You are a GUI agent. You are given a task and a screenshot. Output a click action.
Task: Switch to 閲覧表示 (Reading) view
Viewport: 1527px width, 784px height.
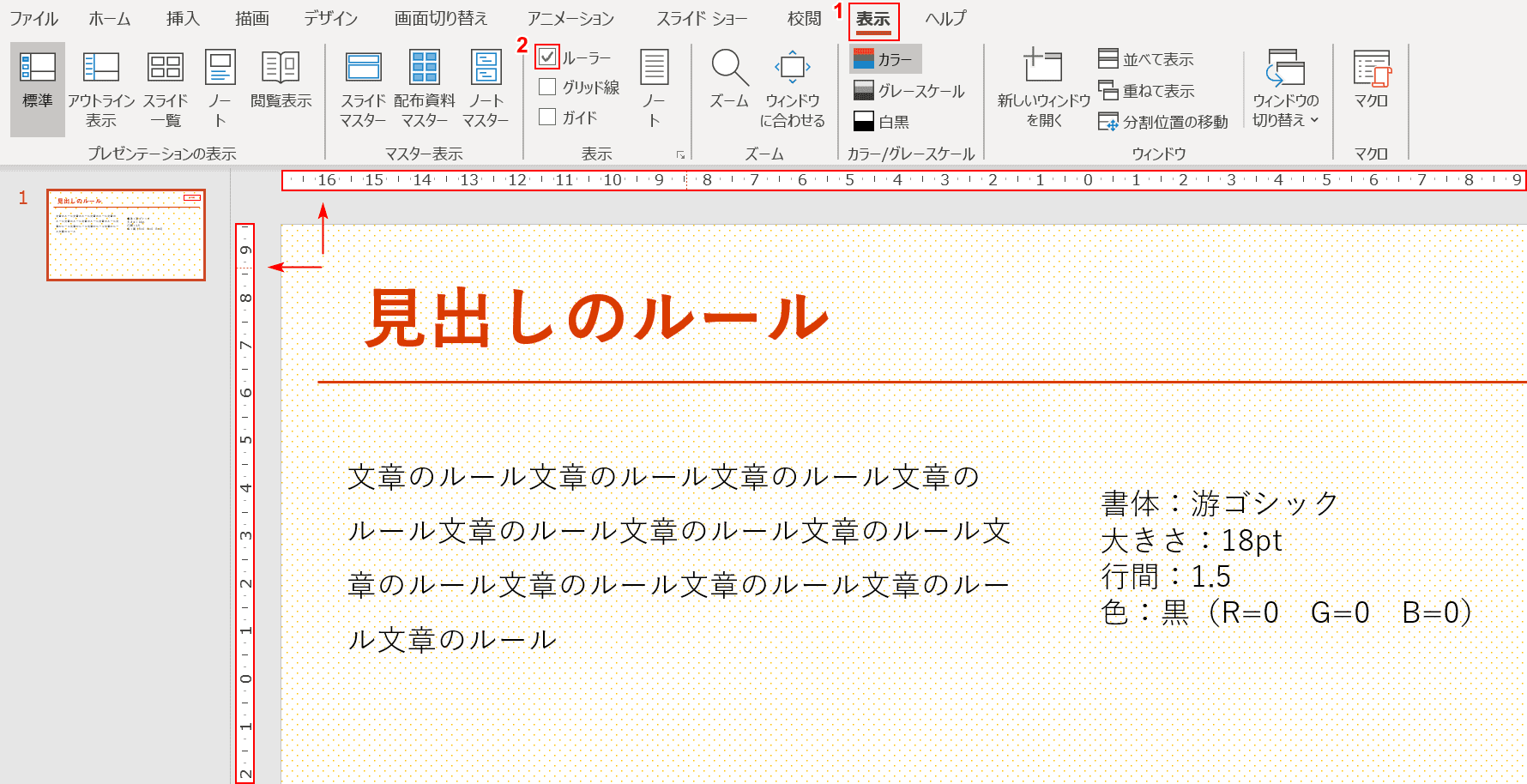(281, 79)
